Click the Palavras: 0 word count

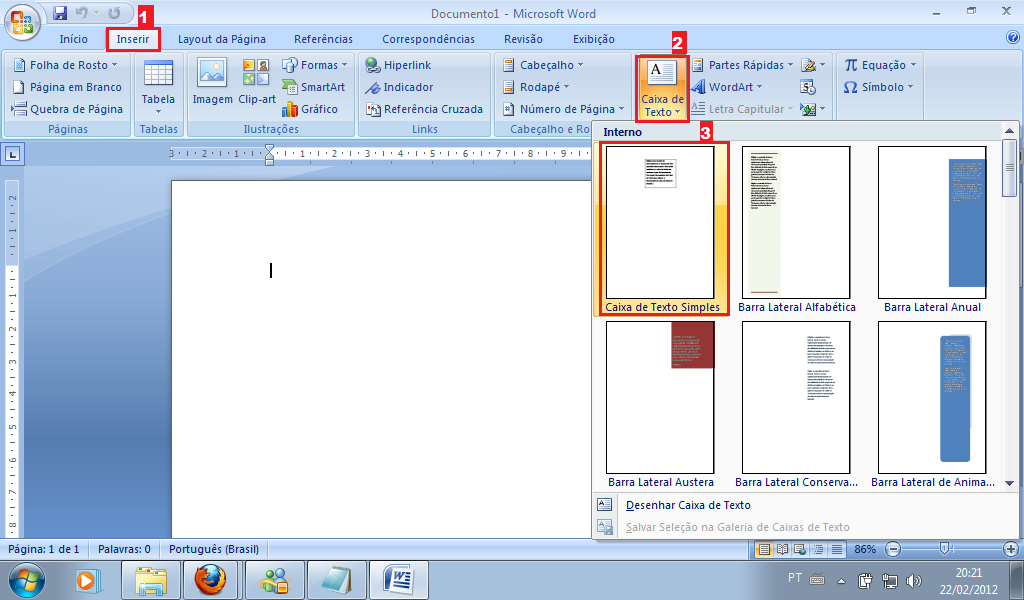[124, 549]
